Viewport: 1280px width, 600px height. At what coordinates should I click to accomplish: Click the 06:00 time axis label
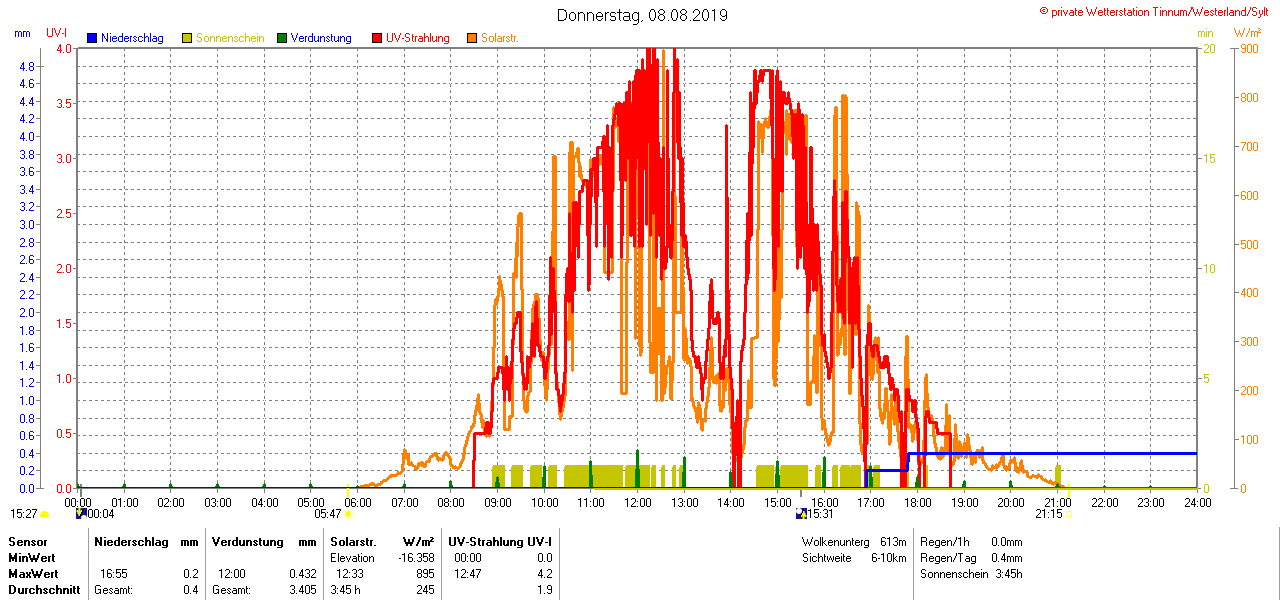[358, 501]
